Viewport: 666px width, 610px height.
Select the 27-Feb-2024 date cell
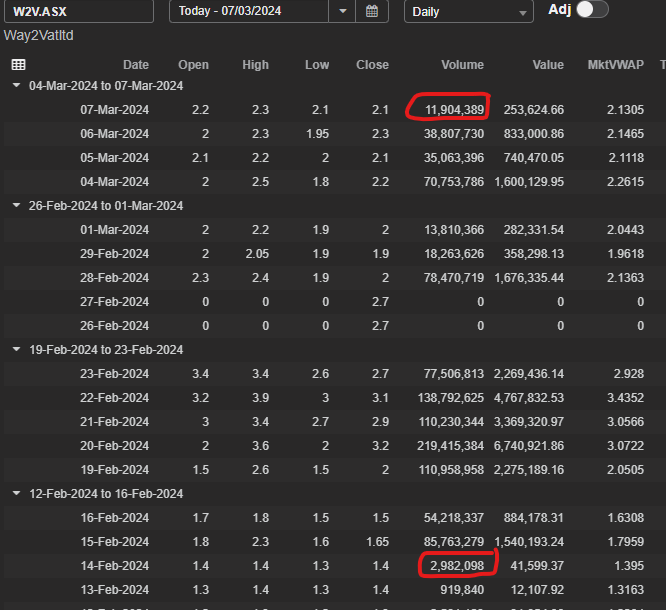click(114, 302)
